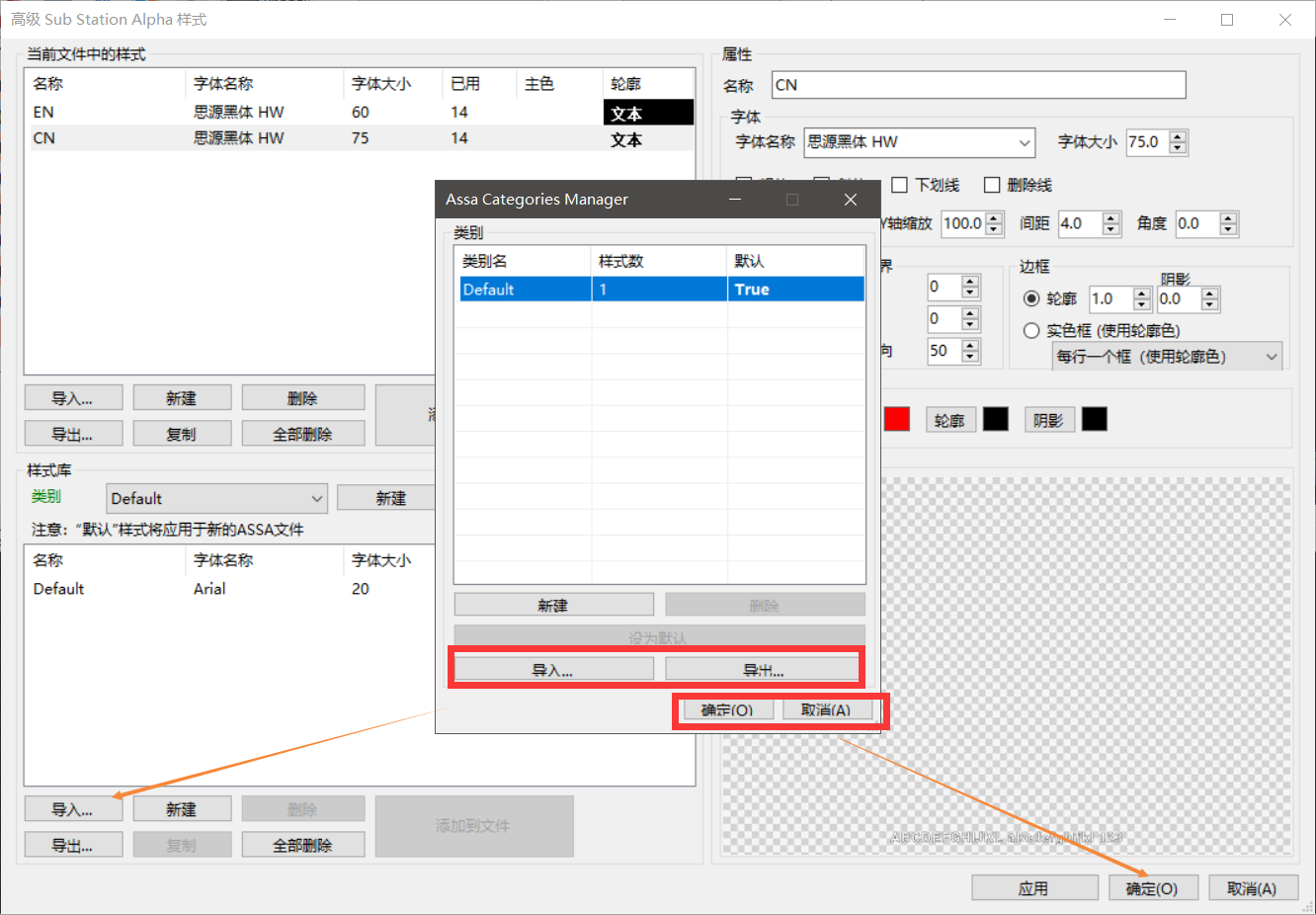
Task: Enable the 下划线 (underline) checkbox
Action: [900, 185]
